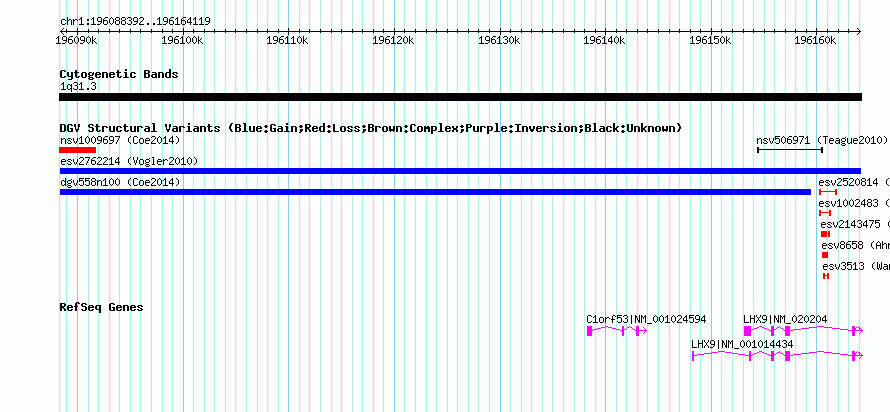Click the 196110k ruler tick label
The image size is (890, 412).
pyautogui.click(x=287, y=41)
